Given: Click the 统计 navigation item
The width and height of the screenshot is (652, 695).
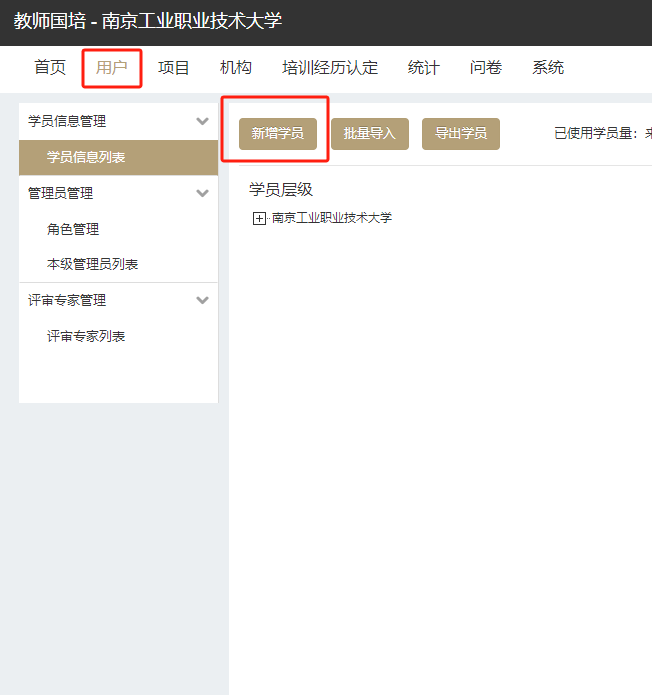Looking at the screenshot, I should [424, 68].
